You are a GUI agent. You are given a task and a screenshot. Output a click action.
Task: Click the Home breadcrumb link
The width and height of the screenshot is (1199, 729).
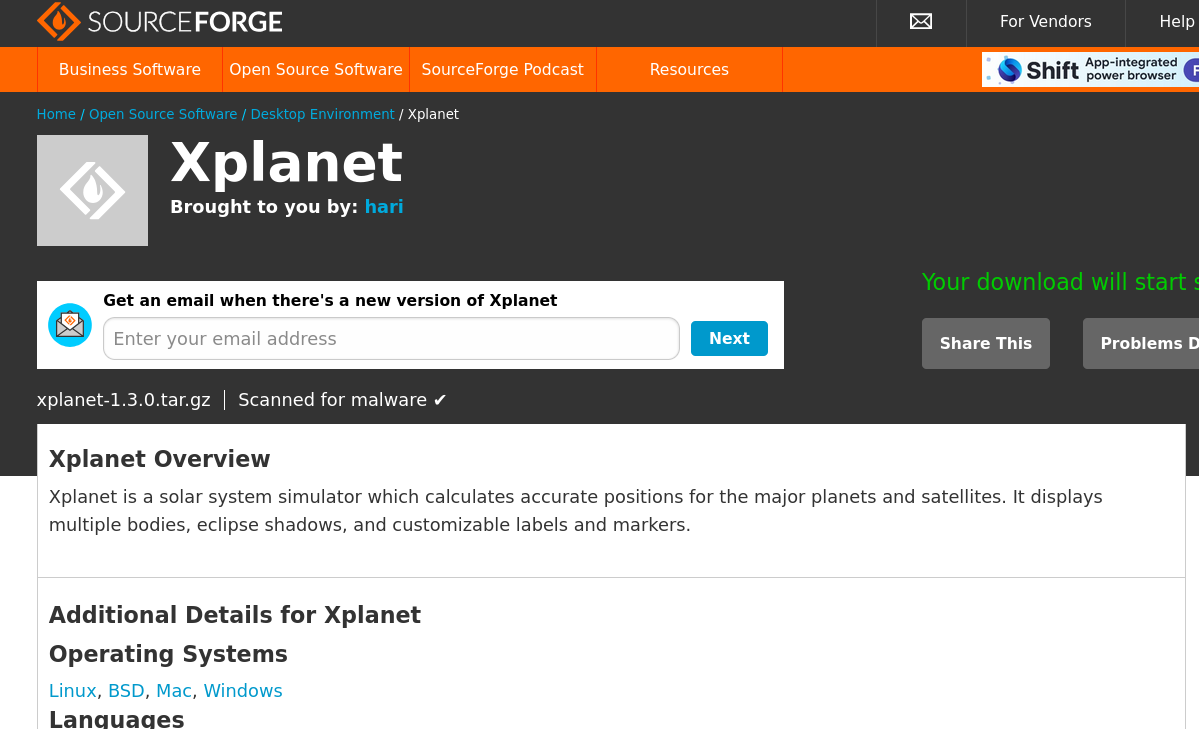click(x=56, y=114)
